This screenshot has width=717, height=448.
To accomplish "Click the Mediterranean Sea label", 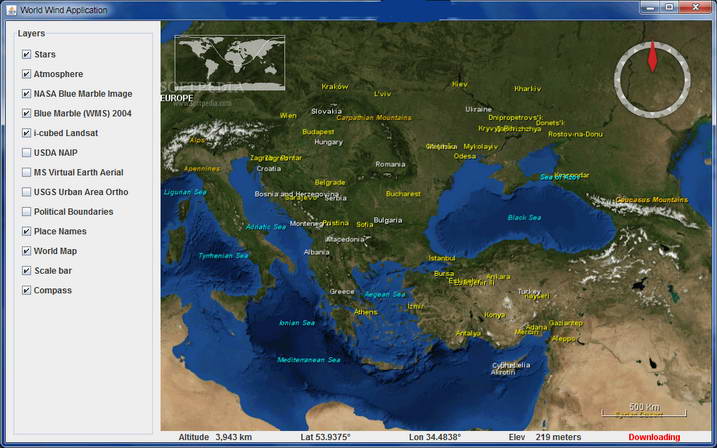I will 309,360.
